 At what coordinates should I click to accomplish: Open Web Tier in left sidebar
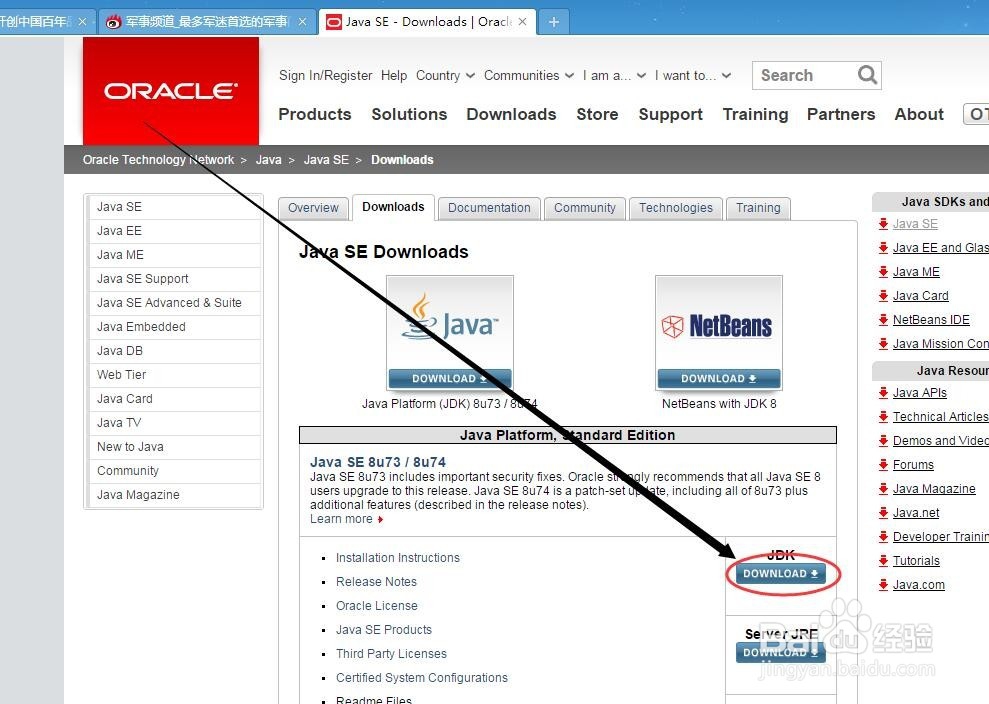coord(175,375)
